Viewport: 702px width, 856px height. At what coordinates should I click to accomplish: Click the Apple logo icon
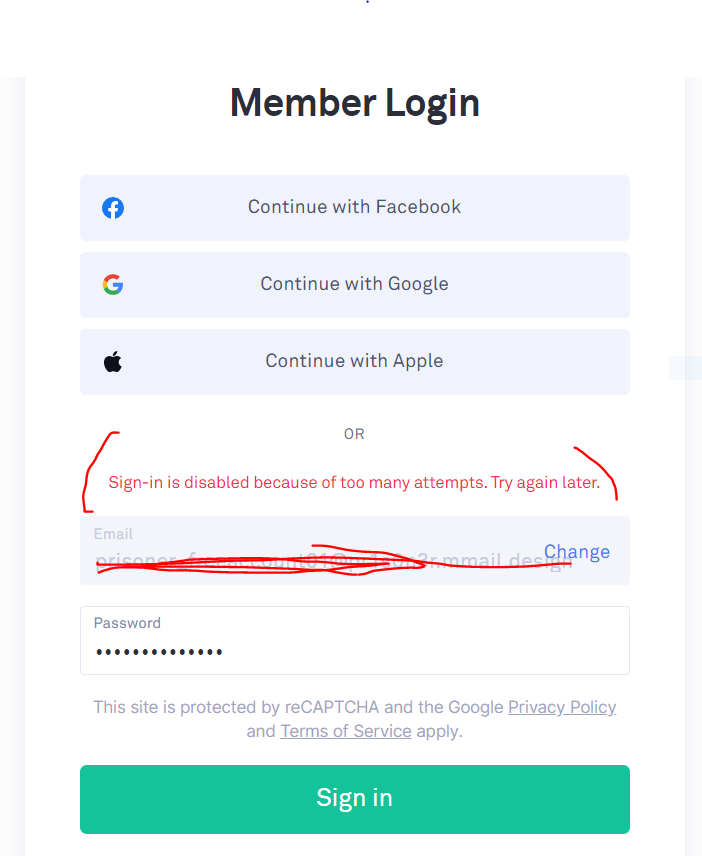[x=113, y=362]
